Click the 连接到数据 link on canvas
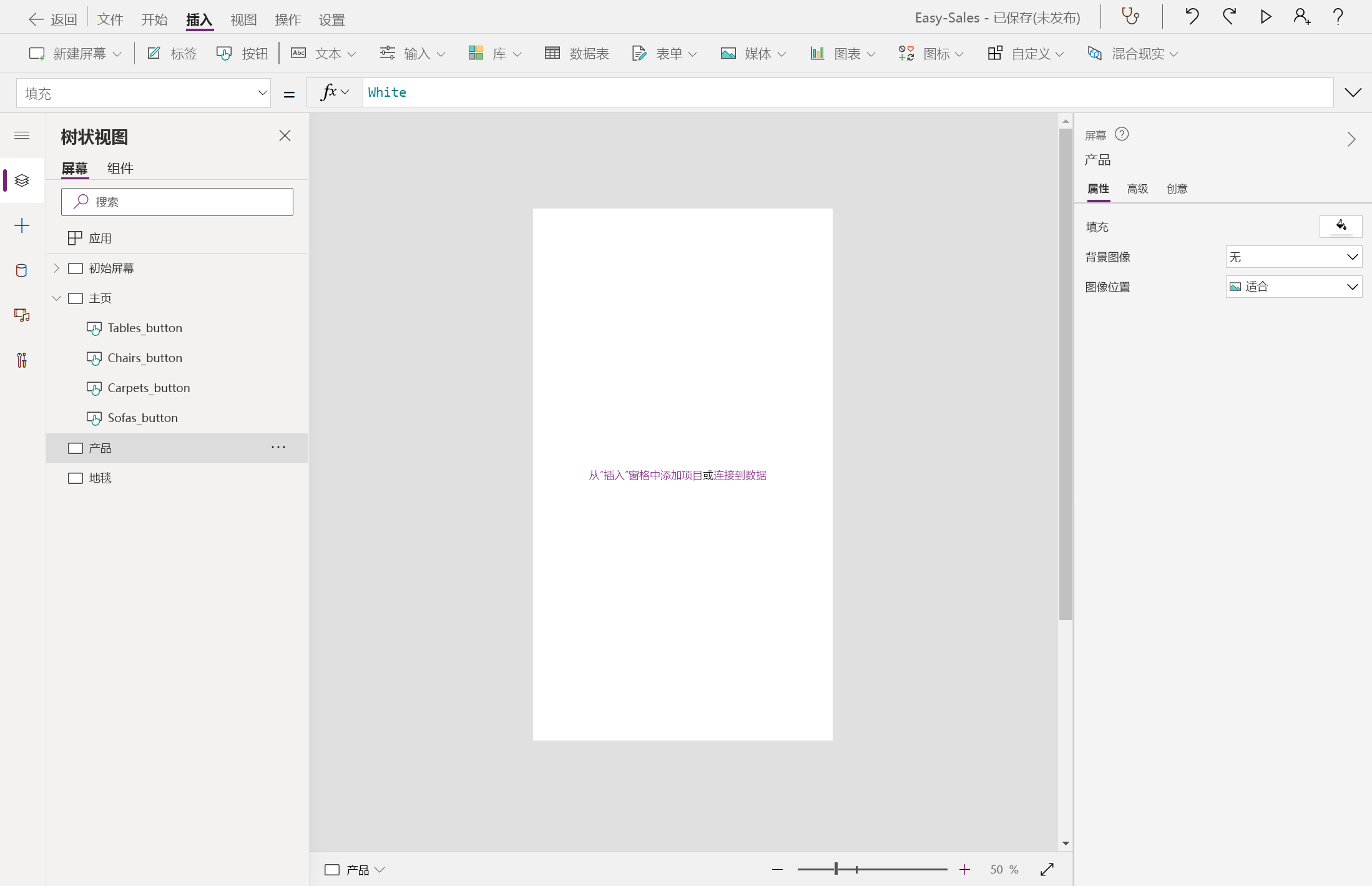The width and height of the screenshot is (1372, 886). point(740,476)
